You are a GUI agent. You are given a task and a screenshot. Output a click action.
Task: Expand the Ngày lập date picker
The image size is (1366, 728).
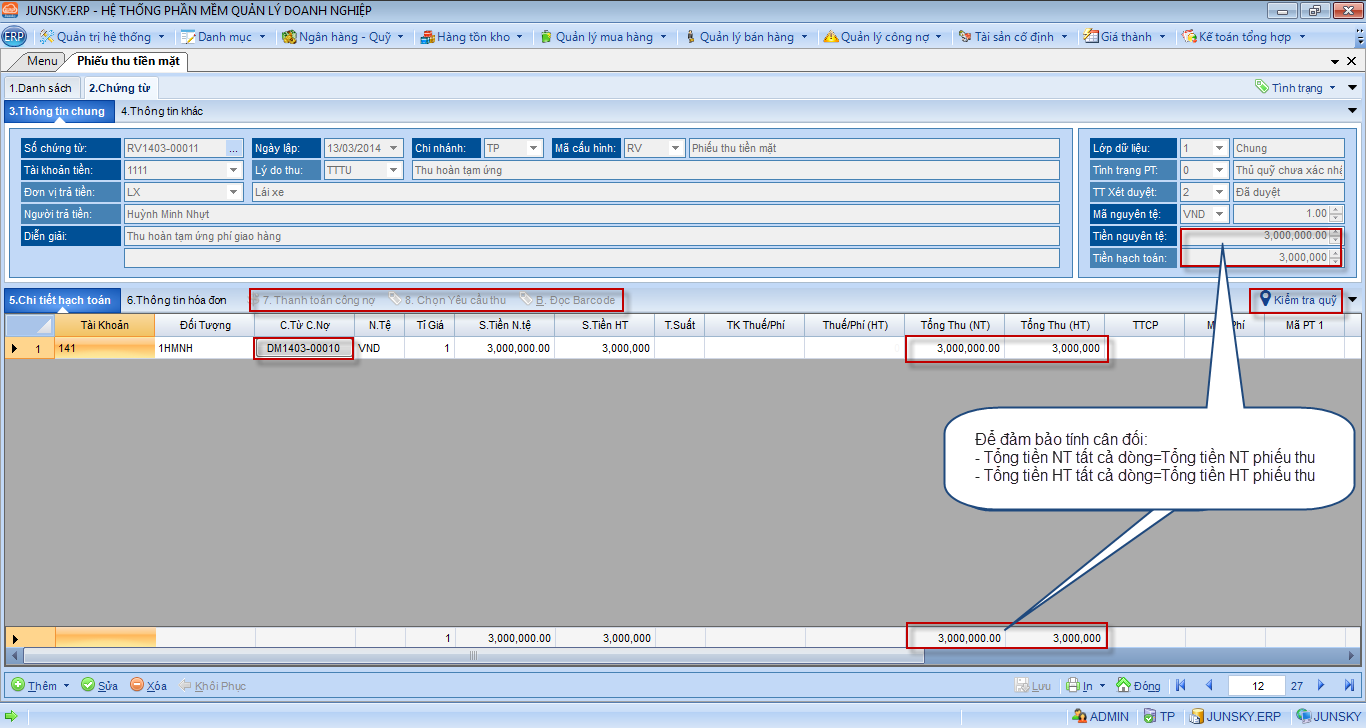click(x=394, y=148)
